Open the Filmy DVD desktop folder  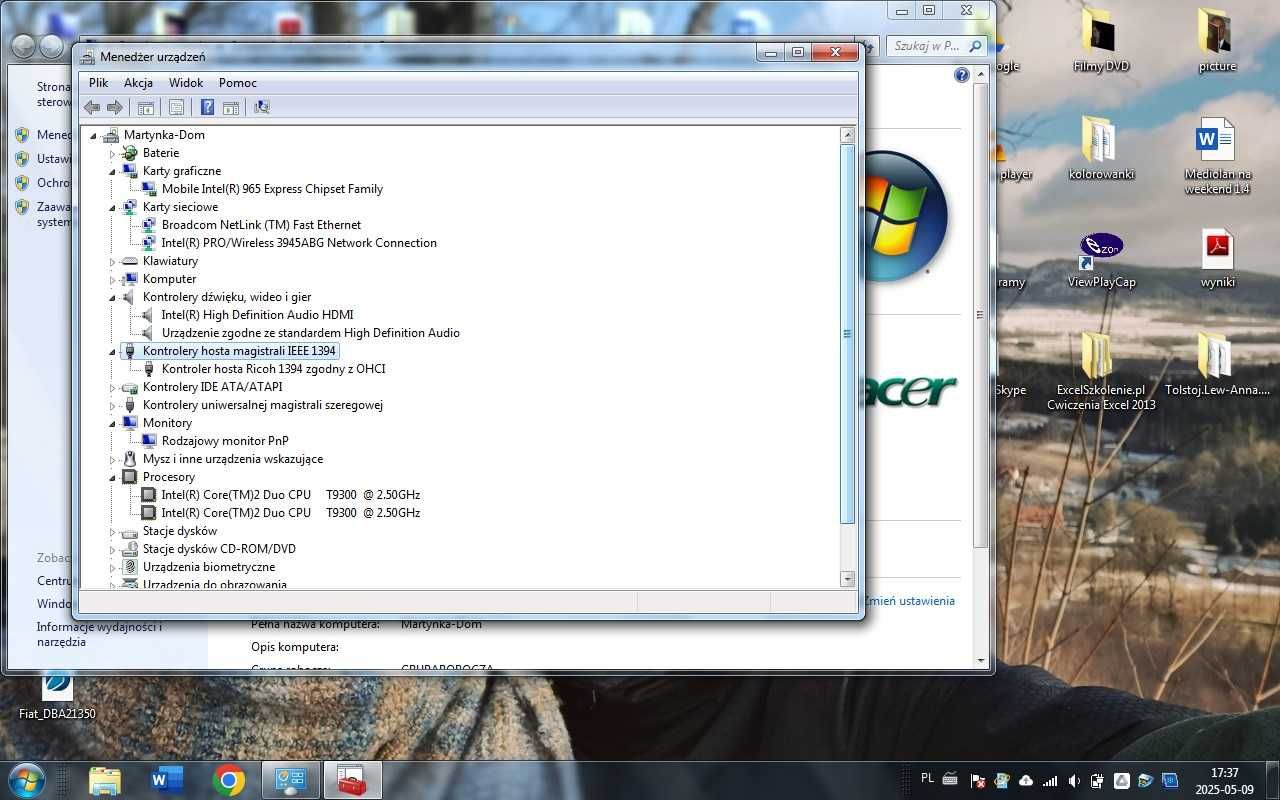1101,41
